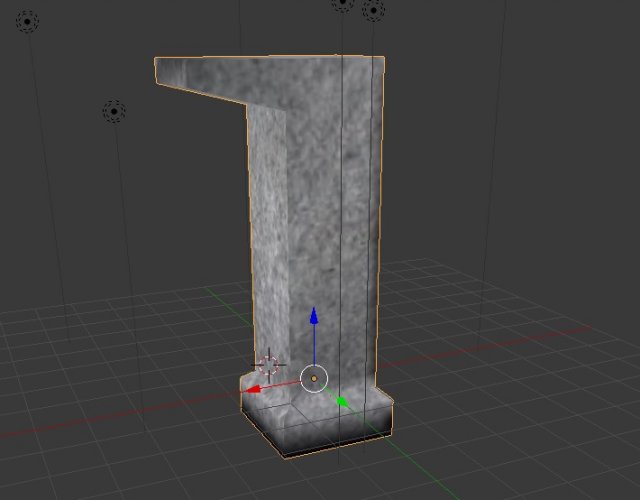Click the green Y-axis gizmo arrow
This screenshot has width=640, height=500.
pos(342,402)
